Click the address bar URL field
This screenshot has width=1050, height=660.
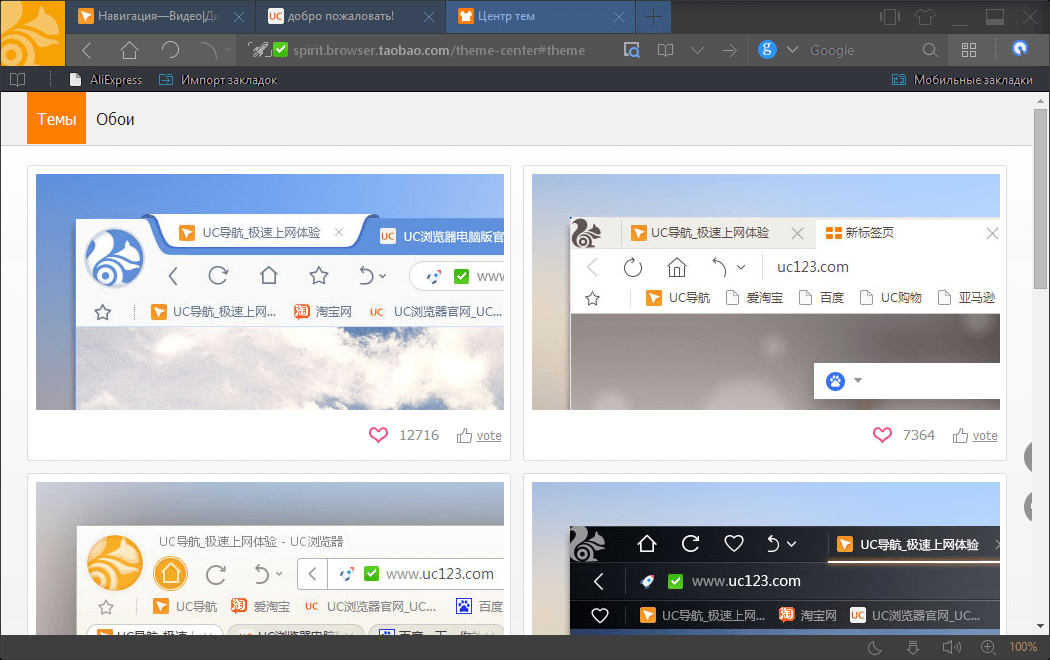click(x=439, y=50)
